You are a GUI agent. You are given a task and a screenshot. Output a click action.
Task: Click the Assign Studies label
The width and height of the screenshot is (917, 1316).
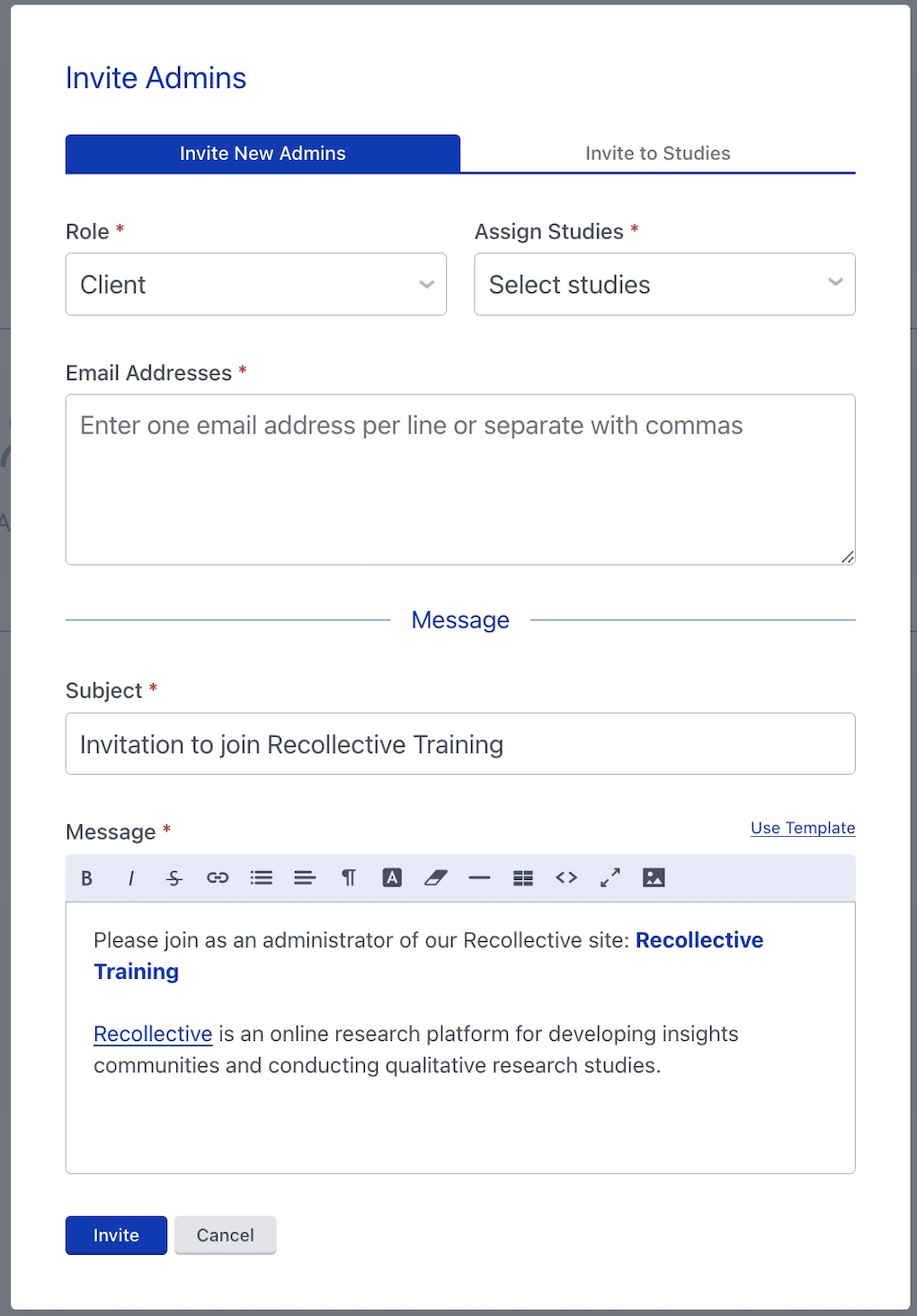tap(548, 232)
